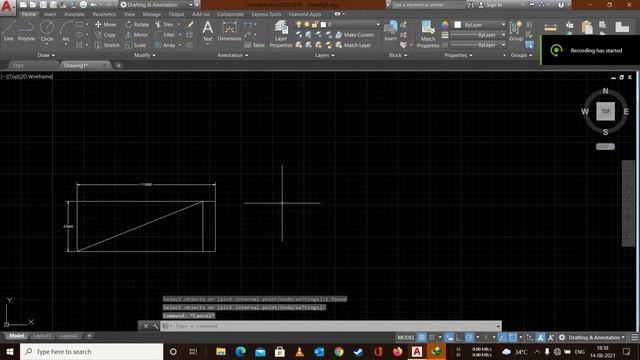Select the Polyline tool
The image size is (640, 360).
coord(26,31)
